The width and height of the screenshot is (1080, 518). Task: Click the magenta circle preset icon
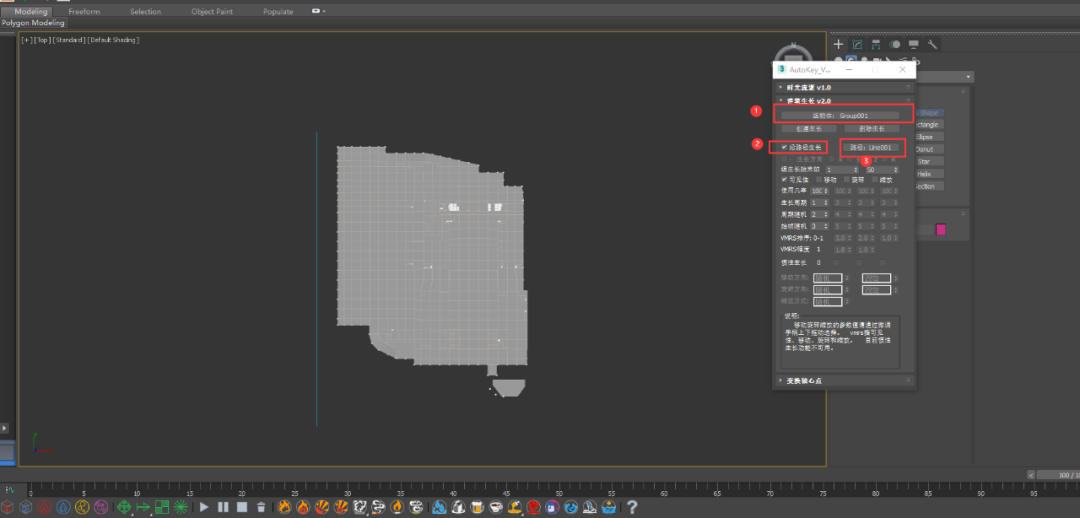pos(101,507)
